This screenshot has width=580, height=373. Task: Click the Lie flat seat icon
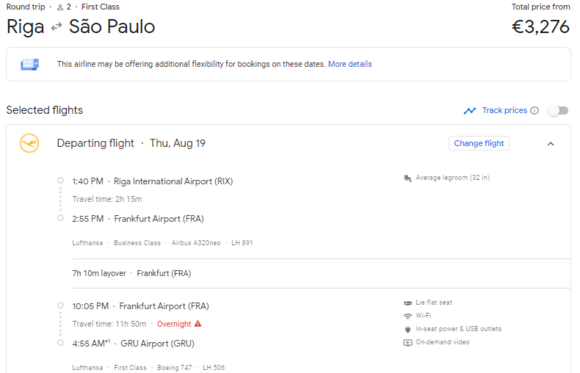pyautogui.click(x=408, y=303)
